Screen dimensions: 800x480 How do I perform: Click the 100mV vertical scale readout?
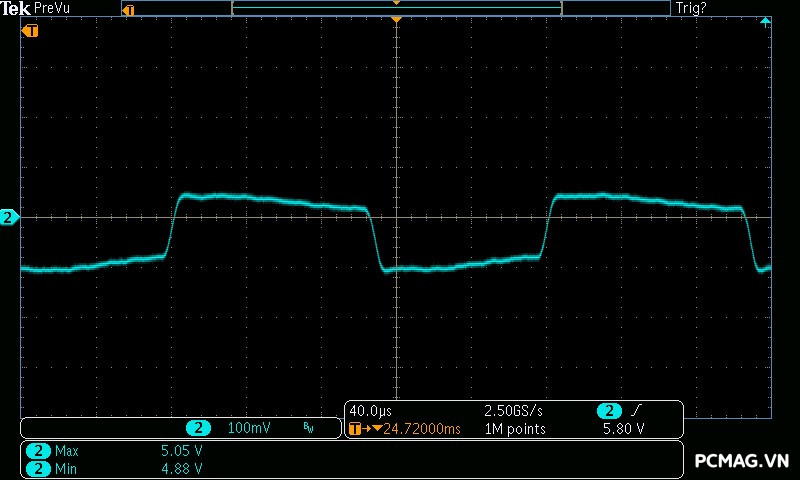249,428
